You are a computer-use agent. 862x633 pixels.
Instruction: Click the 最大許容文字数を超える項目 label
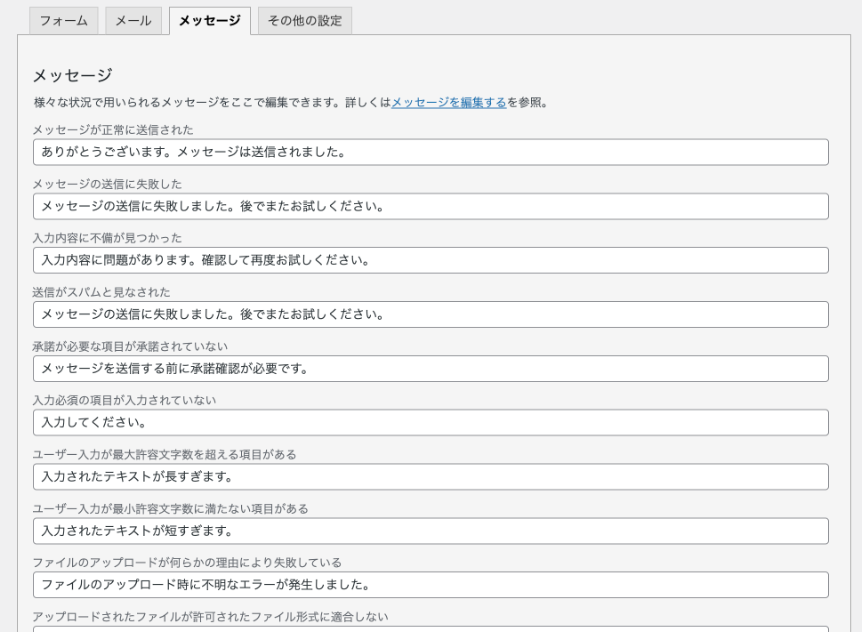pyautogui.click(x=164, y=454)
